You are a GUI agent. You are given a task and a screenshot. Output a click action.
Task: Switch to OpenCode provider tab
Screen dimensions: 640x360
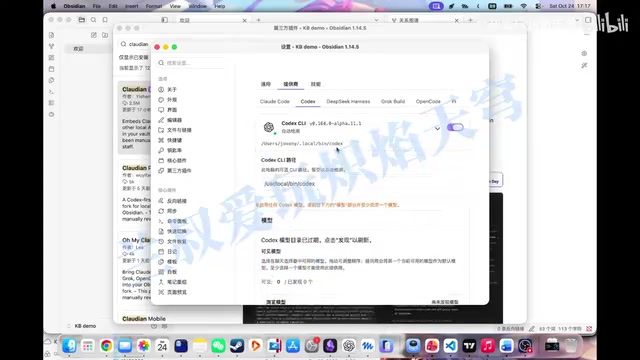pyautogui.click(x=428, y=101)
